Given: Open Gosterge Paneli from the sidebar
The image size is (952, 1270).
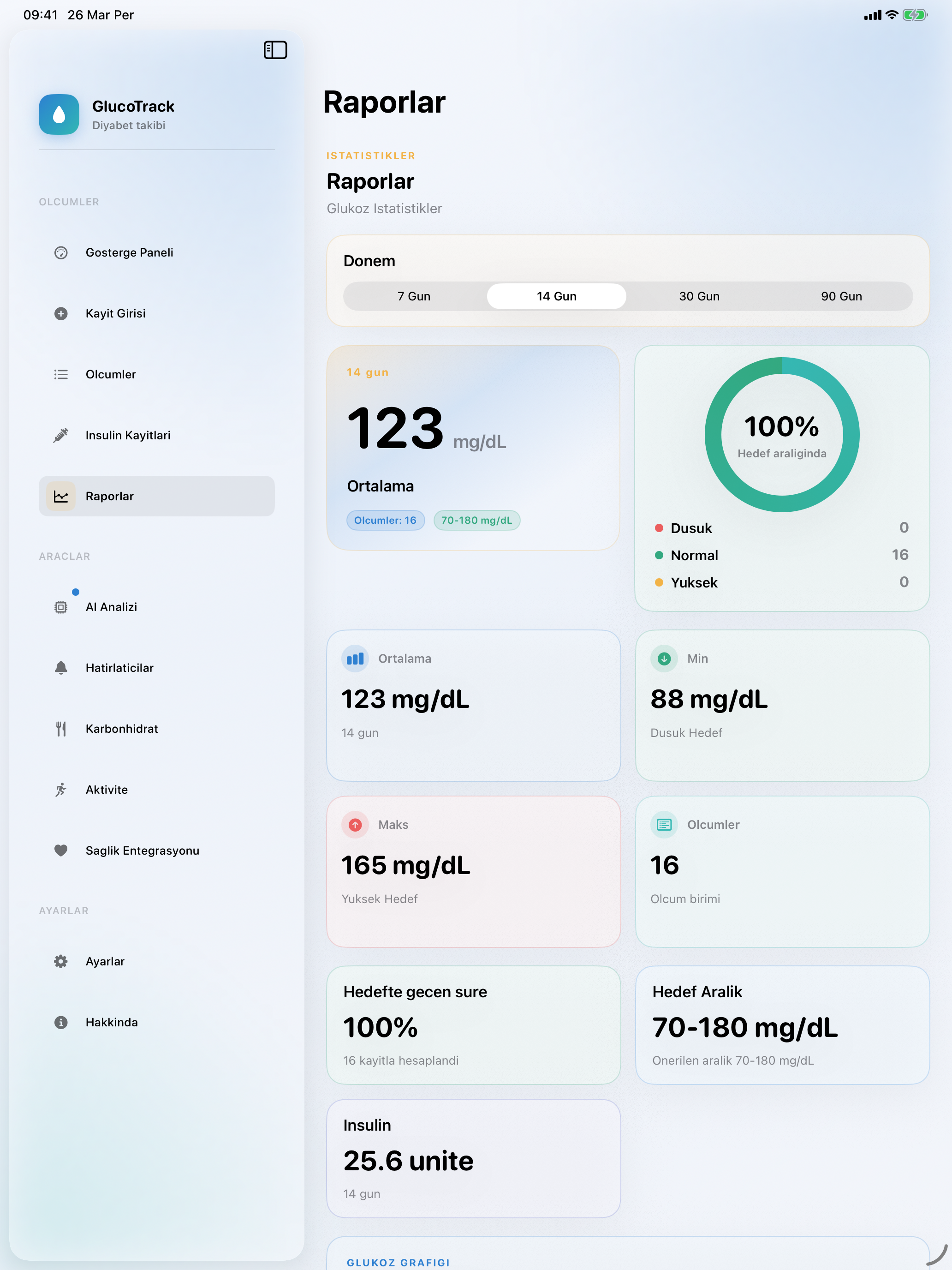Looking at the screenshot, I should [157, 252].
